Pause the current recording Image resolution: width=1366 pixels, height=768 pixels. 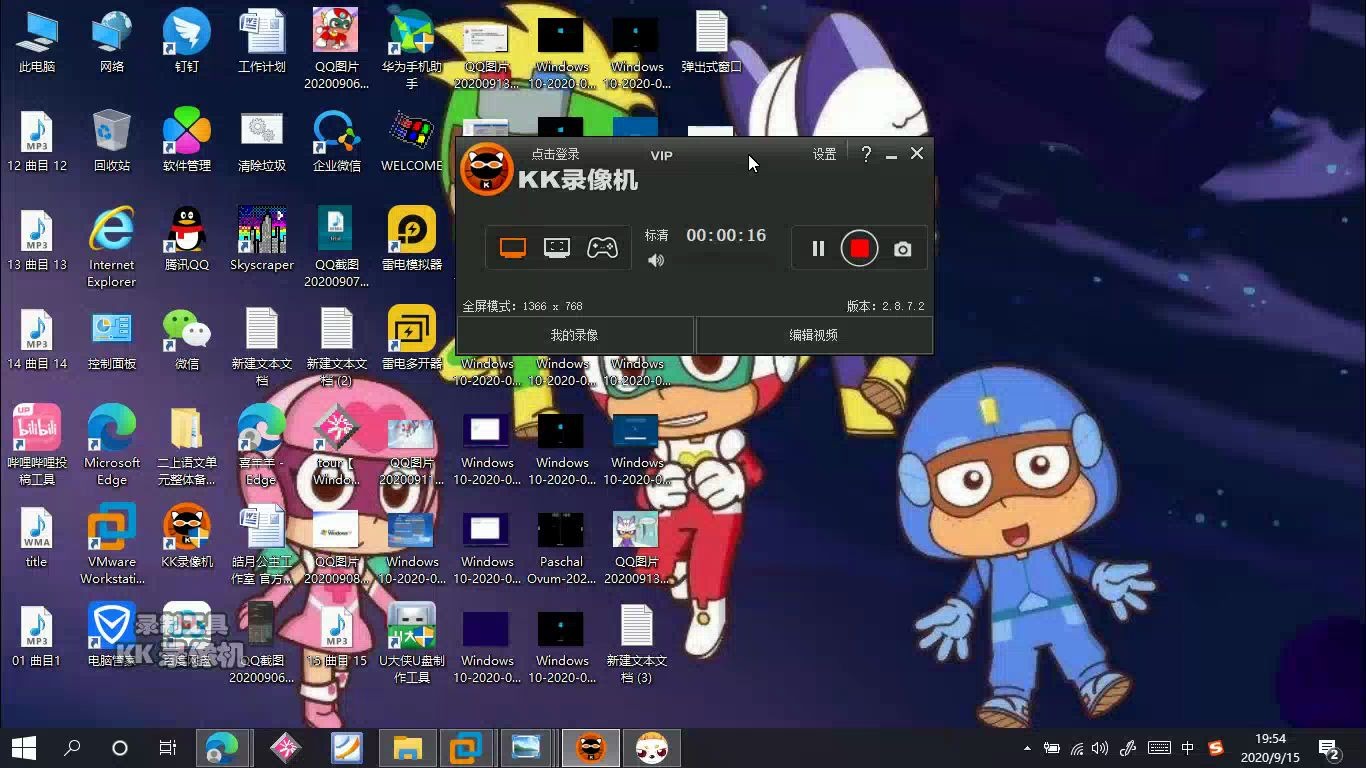click(x=818, y=249)
